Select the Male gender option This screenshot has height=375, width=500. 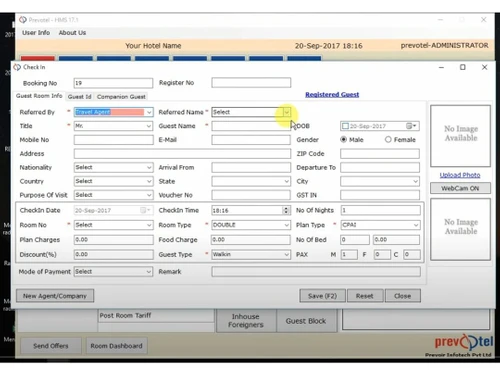click(343, 139)
